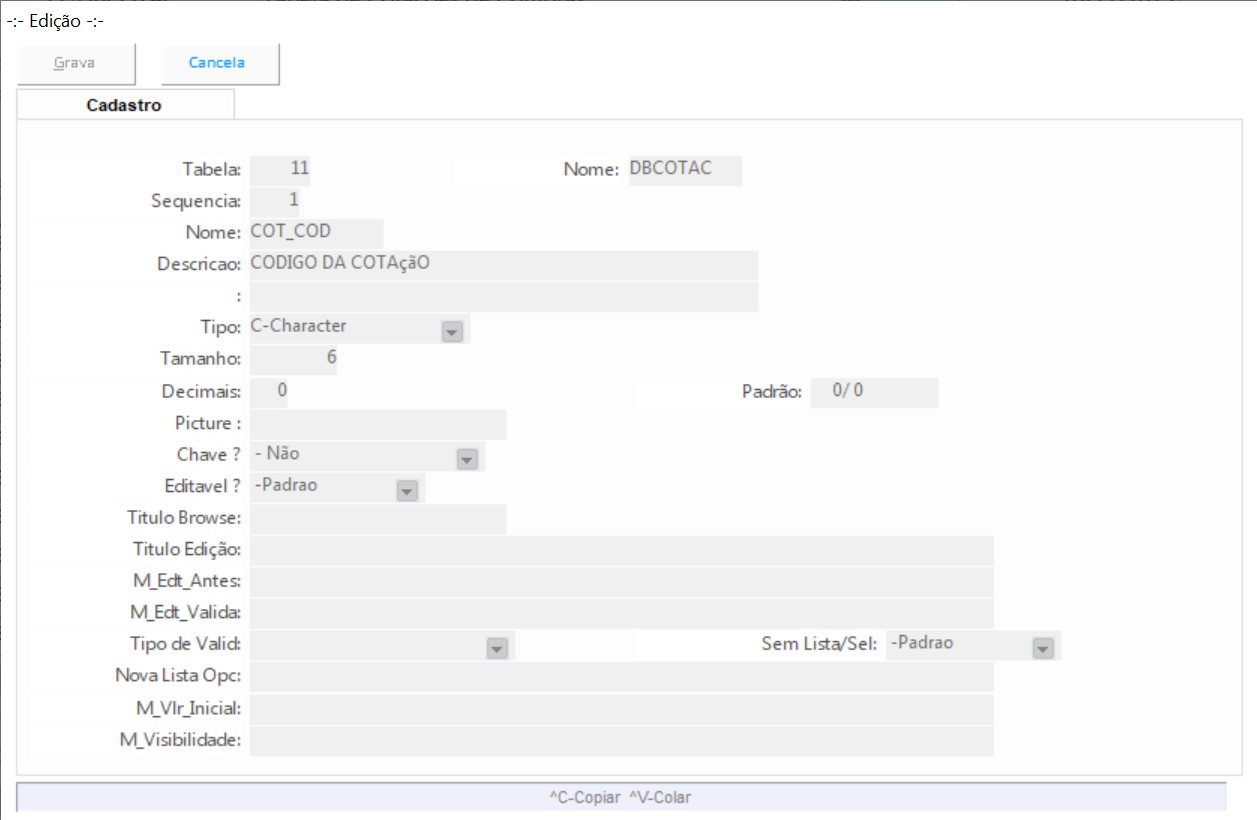Open the Tipo C-Character dropdown
Viewport: 1257px width, 820px height.
click(x=452, y=331)
